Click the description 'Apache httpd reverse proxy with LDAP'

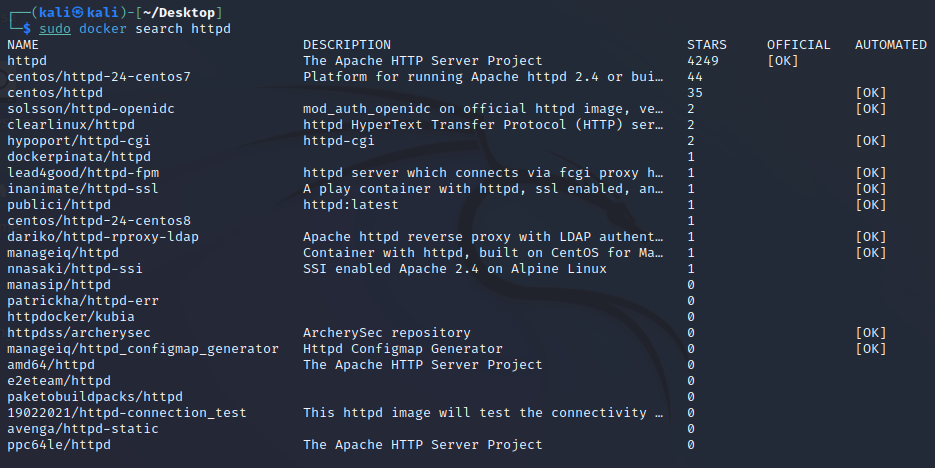483,237
